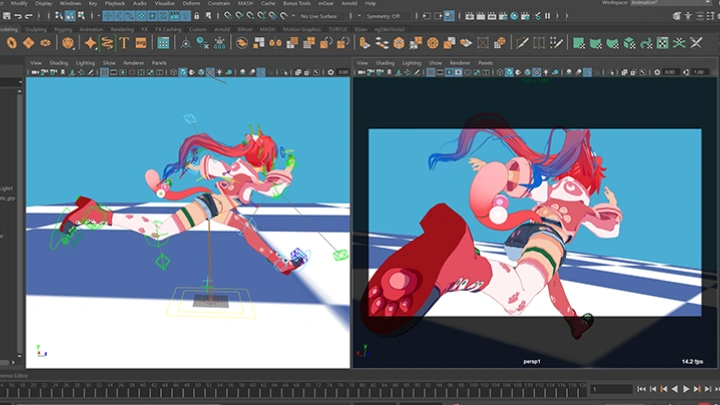Click the current frame number field

(611, 389)
